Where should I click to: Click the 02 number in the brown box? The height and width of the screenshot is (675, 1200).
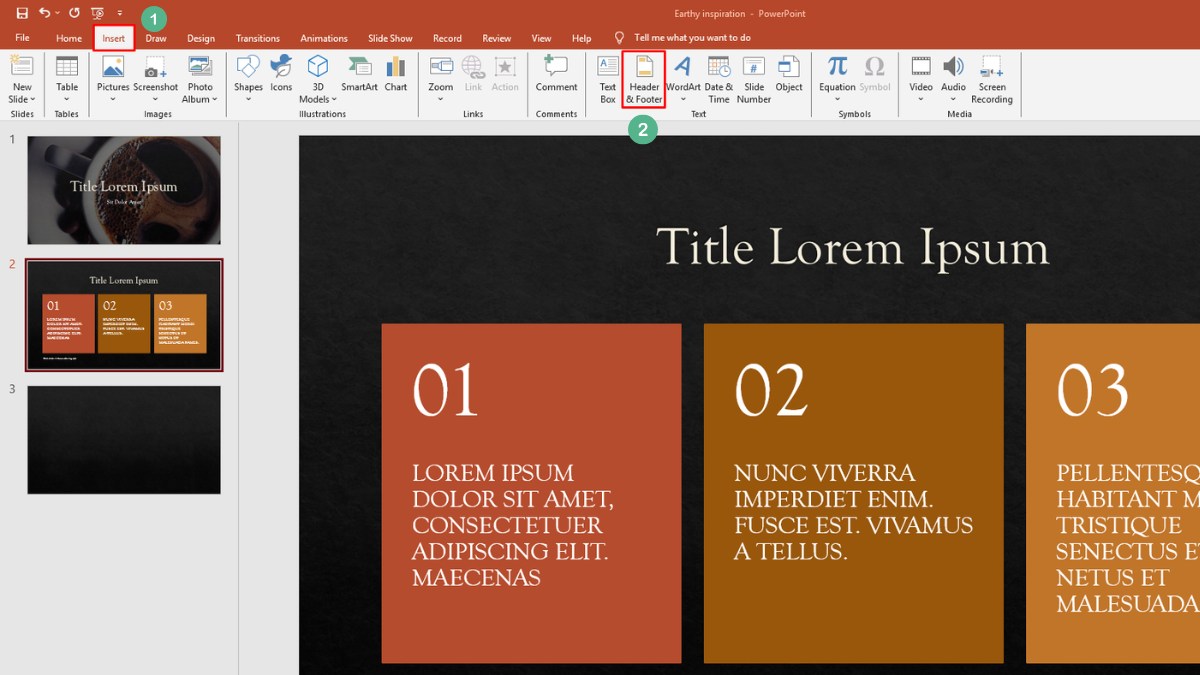point(770,390)
